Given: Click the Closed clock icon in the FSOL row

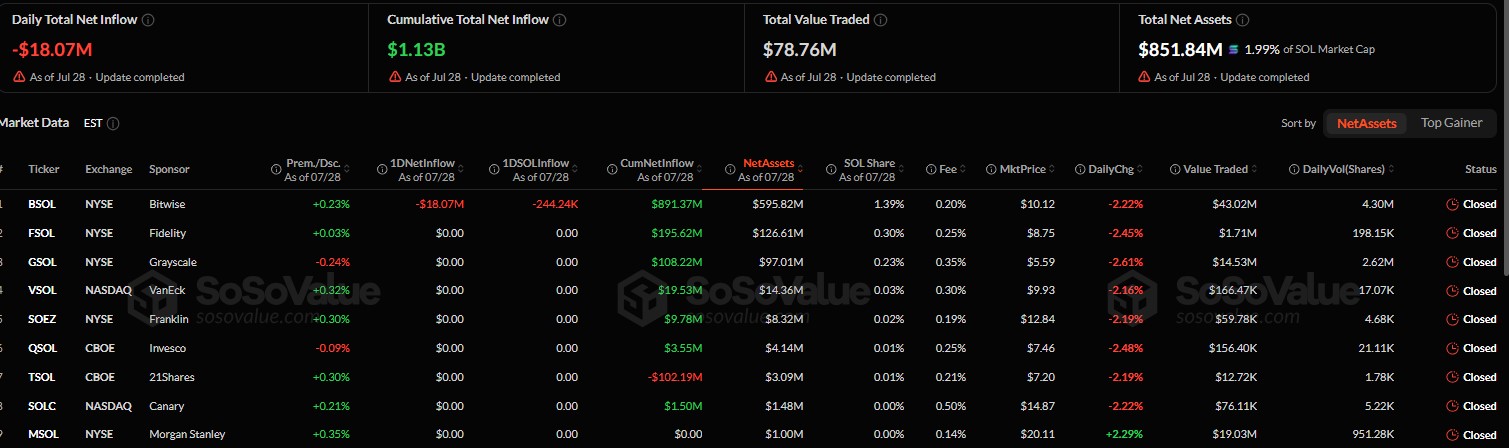Looking at the screenshot, I should (1452, 233).
